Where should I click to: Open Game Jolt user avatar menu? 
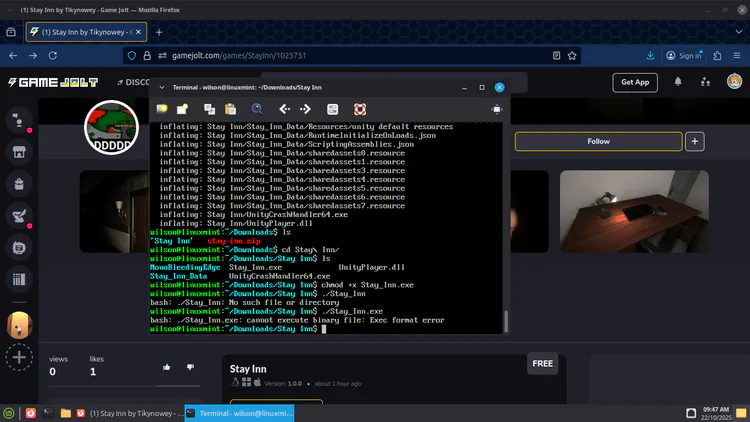tap(734, 81)
